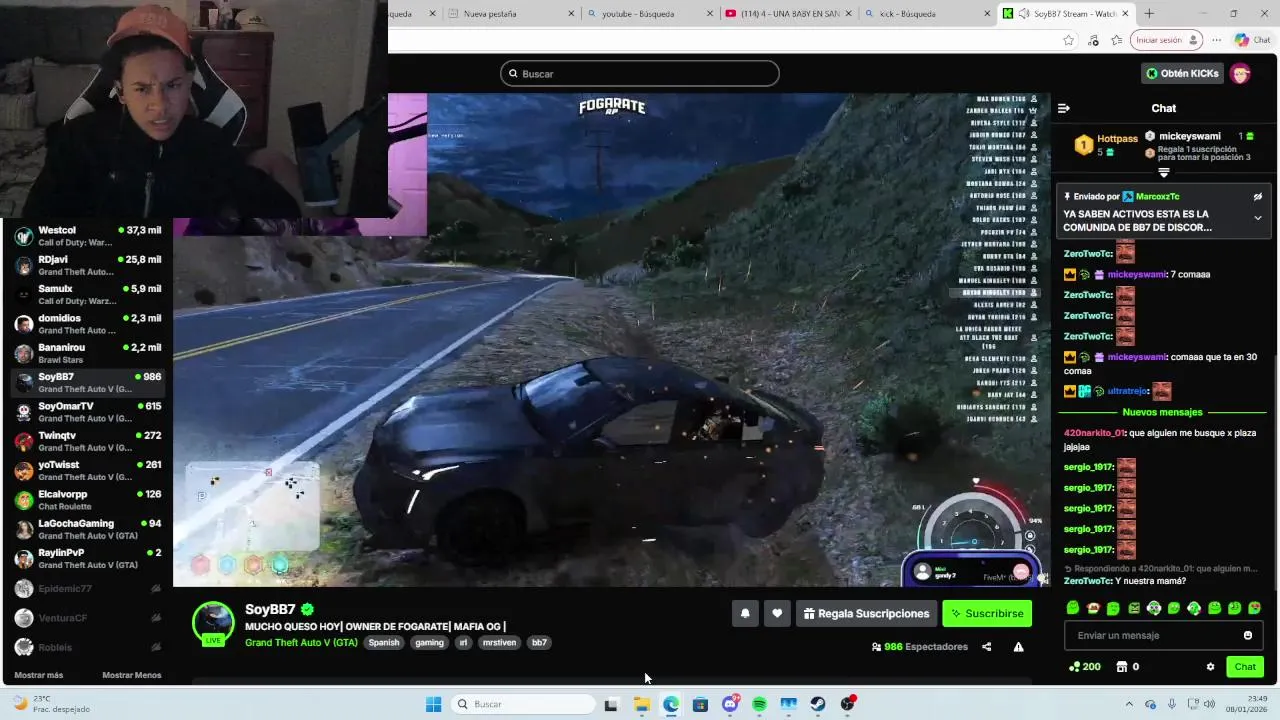Close the SoyBB7 Stream tab

[x=1126, y=14]
